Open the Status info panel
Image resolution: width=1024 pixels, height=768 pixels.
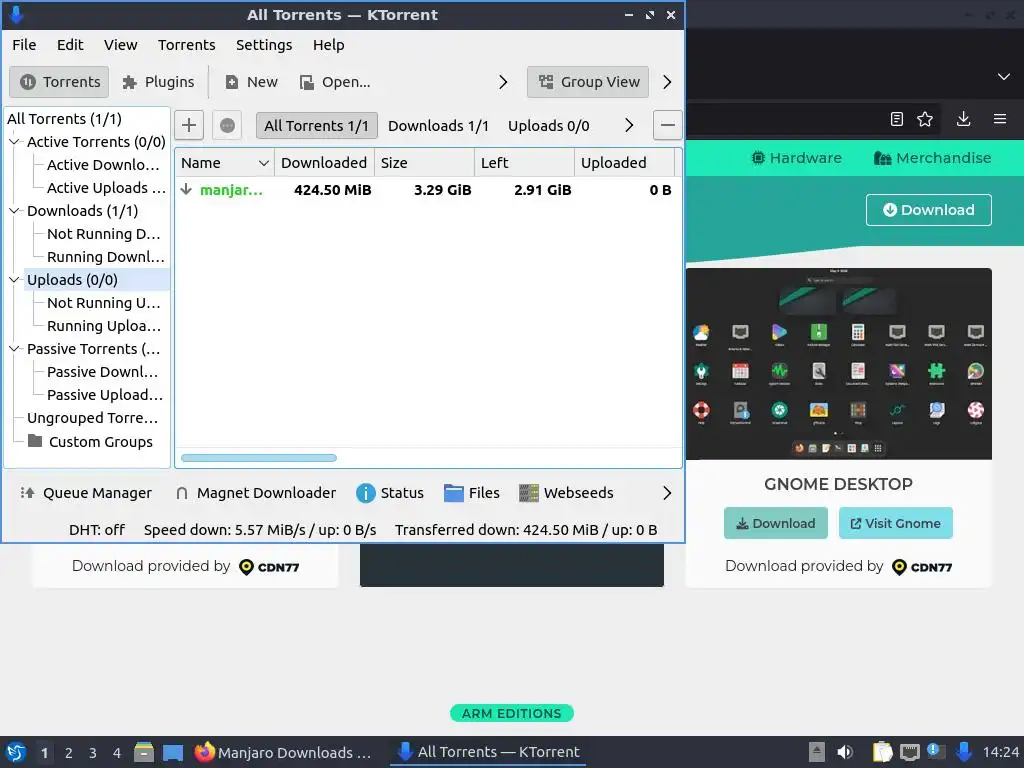point(390,493)
